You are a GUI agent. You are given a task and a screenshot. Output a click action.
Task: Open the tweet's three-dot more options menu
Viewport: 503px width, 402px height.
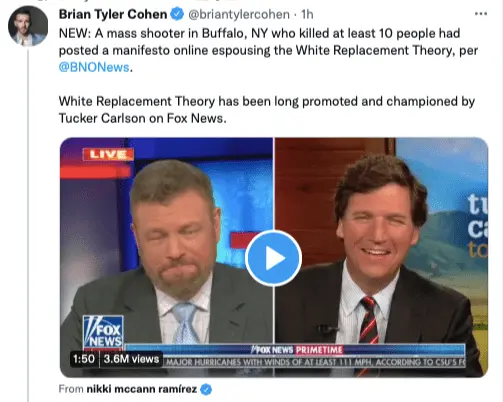click(x=481, y=14)
